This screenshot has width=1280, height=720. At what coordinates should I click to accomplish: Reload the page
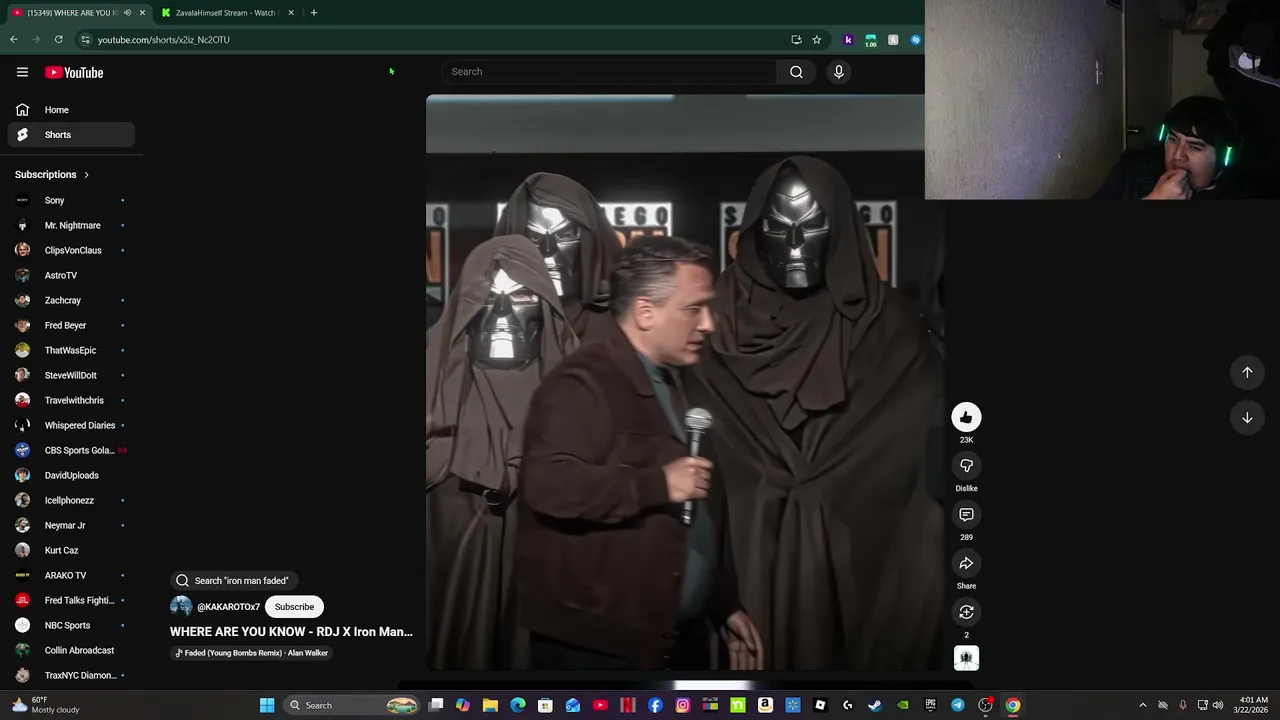[59, 40]
